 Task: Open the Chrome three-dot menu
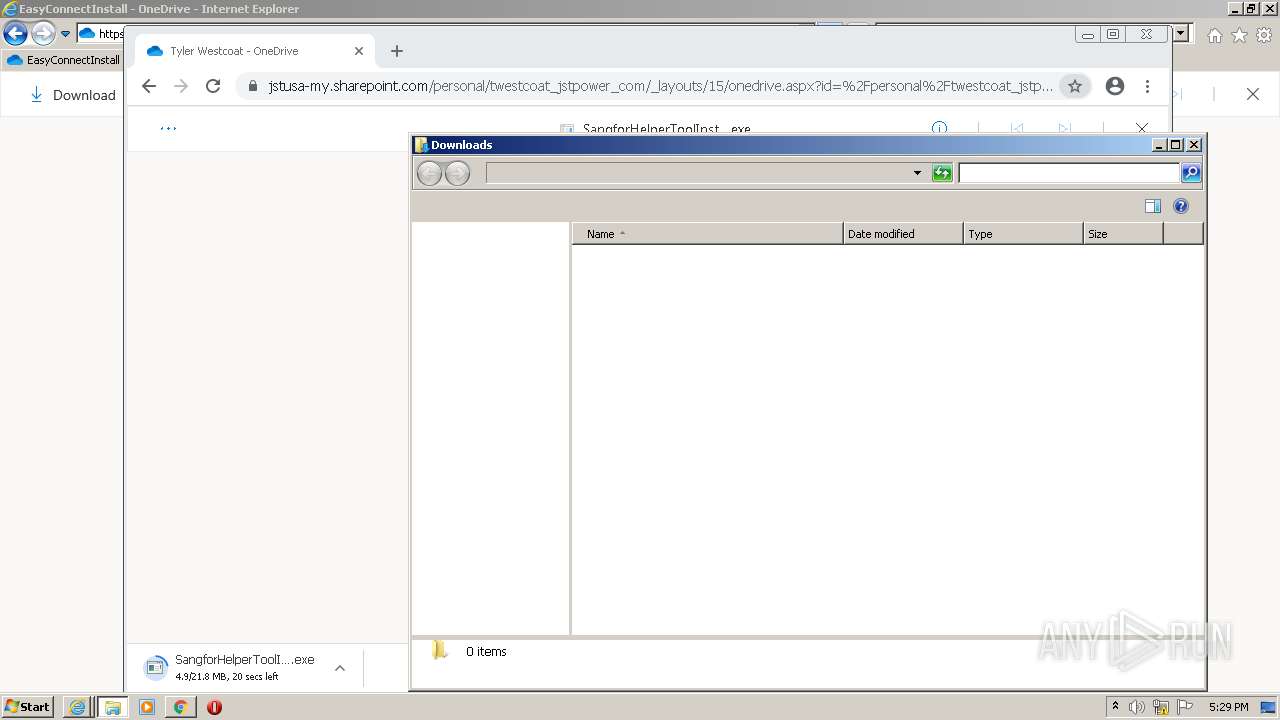point(1147,86)
